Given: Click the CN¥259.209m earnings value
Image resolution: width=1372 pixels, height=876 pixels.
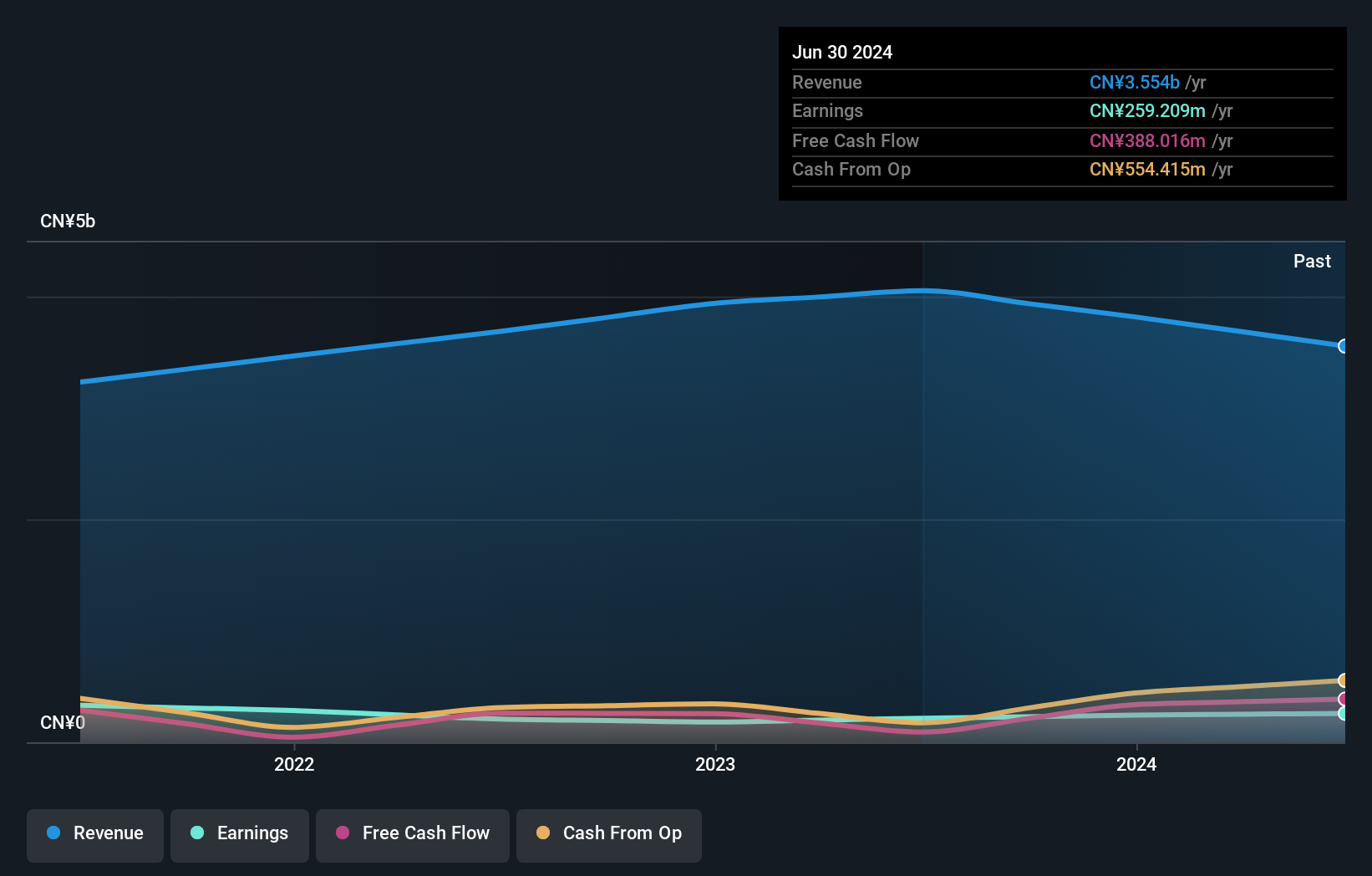Looking at the screenshot, I should coord(1147,110).
